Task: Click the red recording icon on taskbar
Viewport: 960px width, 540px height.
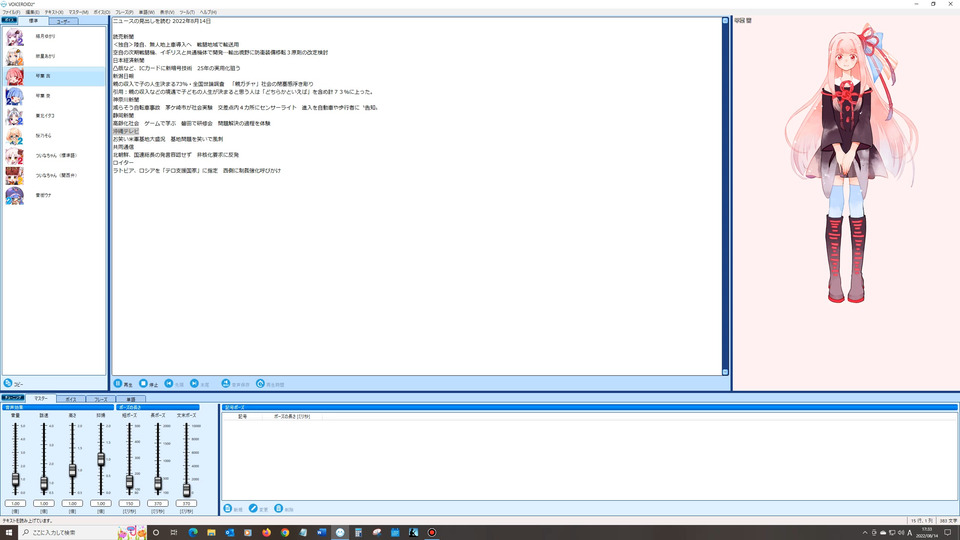Action: 432,533
